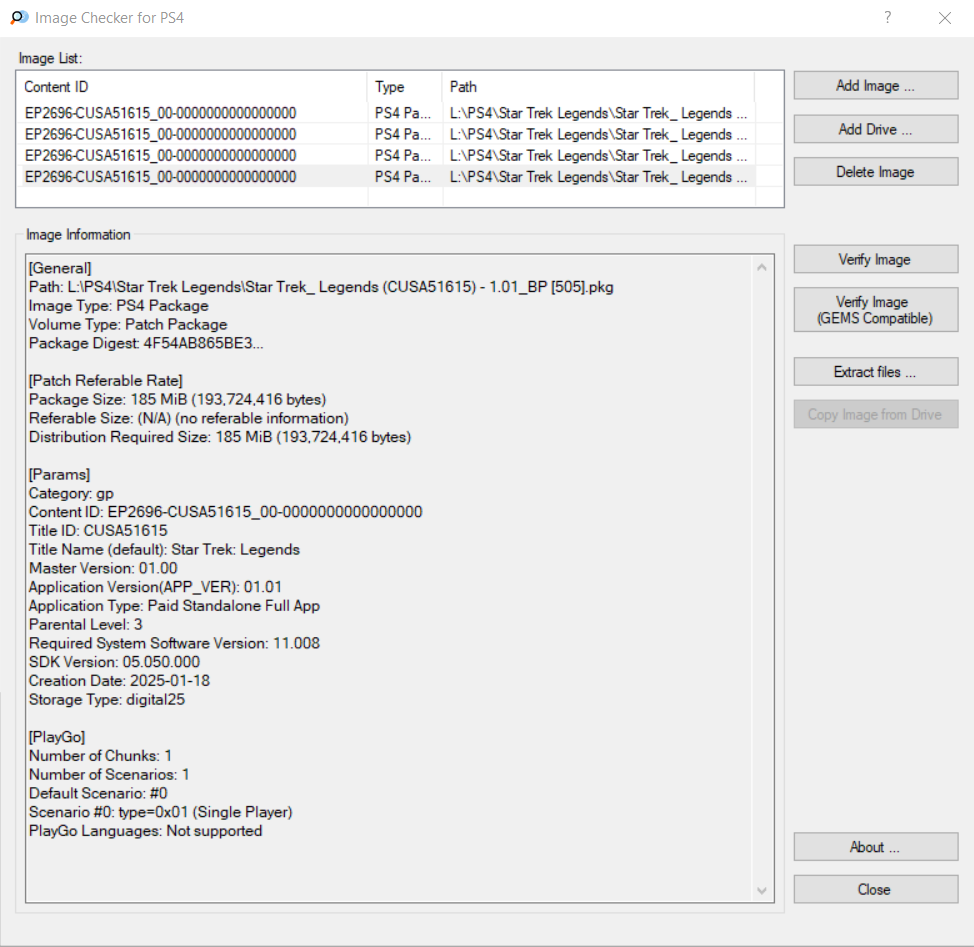Click the 'Title Name (default): Star Trek: Legends' line
Image resolution: width=974 pixels, height=947 pixels.
coord(165,550)
